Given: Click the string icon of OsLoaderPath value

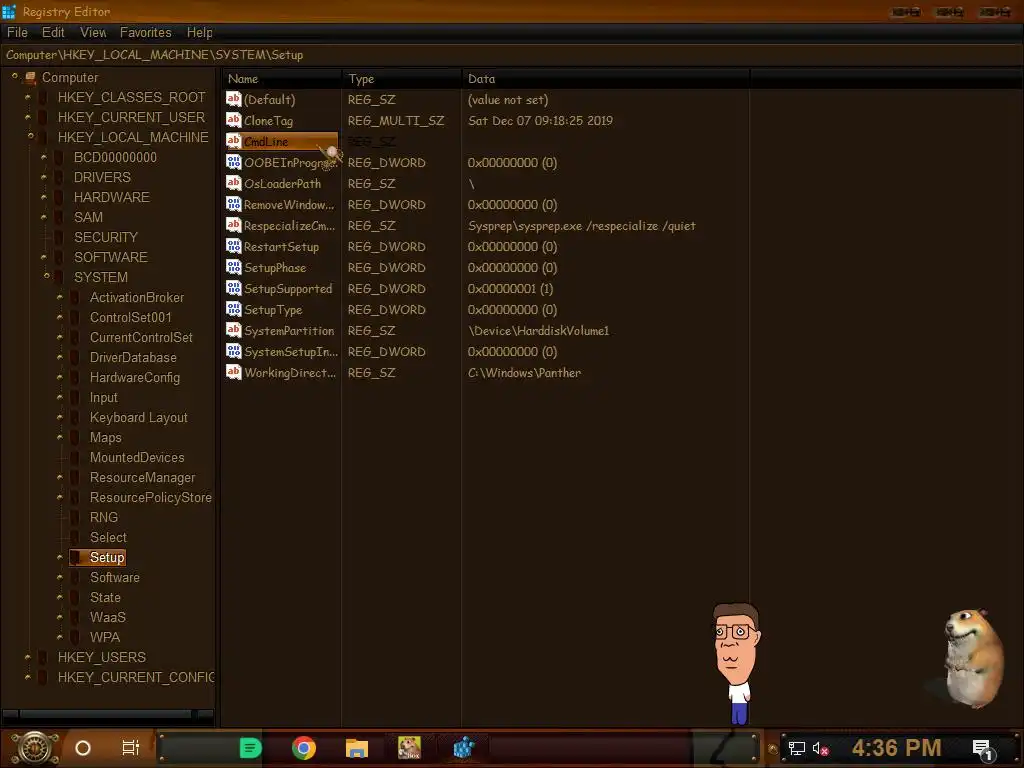Looking at the screenshot, I should [x=233, y=183].
